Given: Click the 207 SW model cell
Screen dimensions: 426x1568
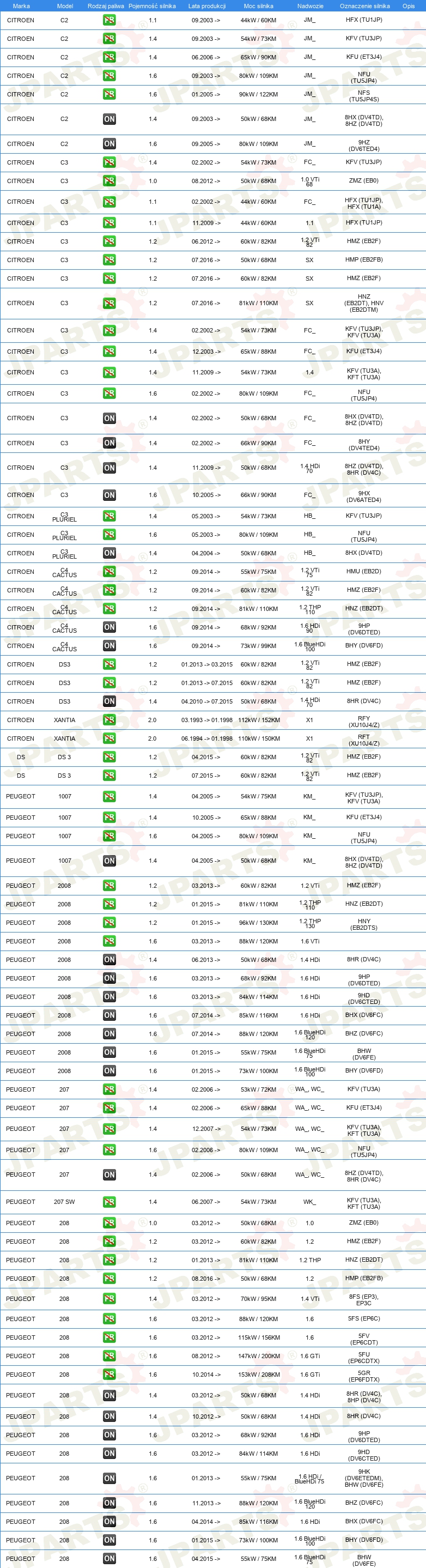Looking at the screenshot, I should 64,1202.
